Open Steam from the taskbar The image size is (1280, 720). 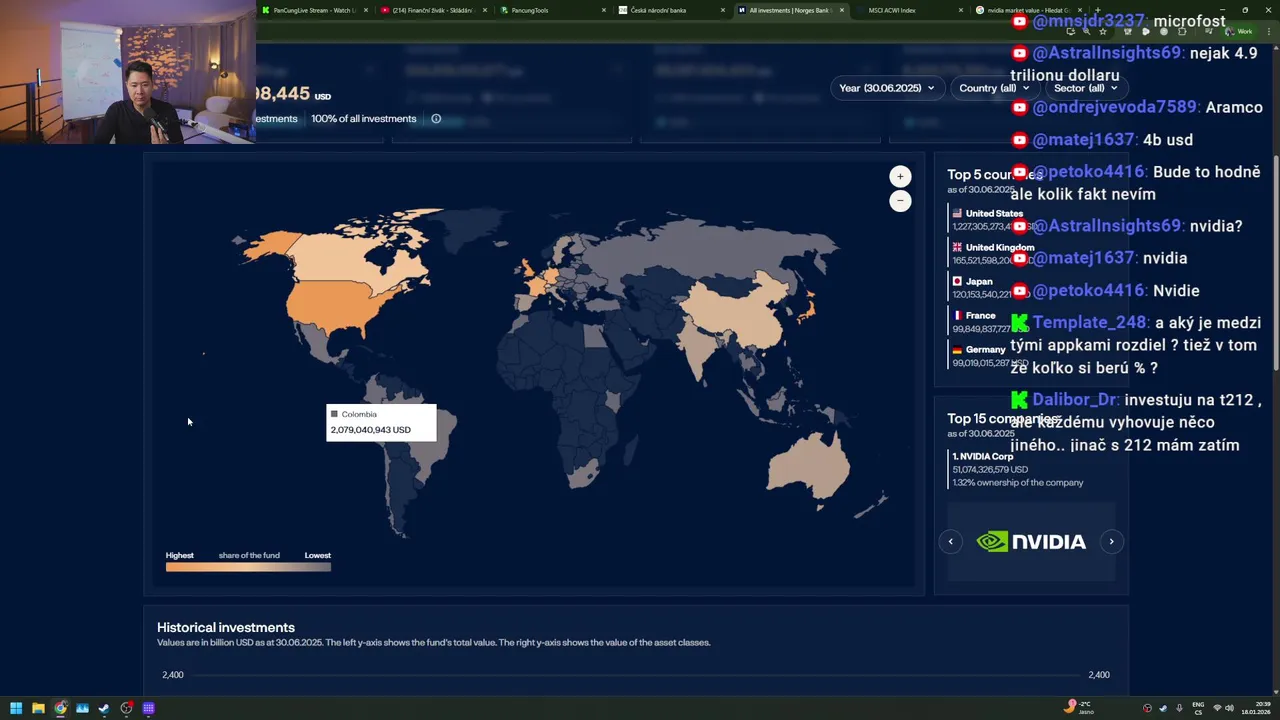[104, 708]
